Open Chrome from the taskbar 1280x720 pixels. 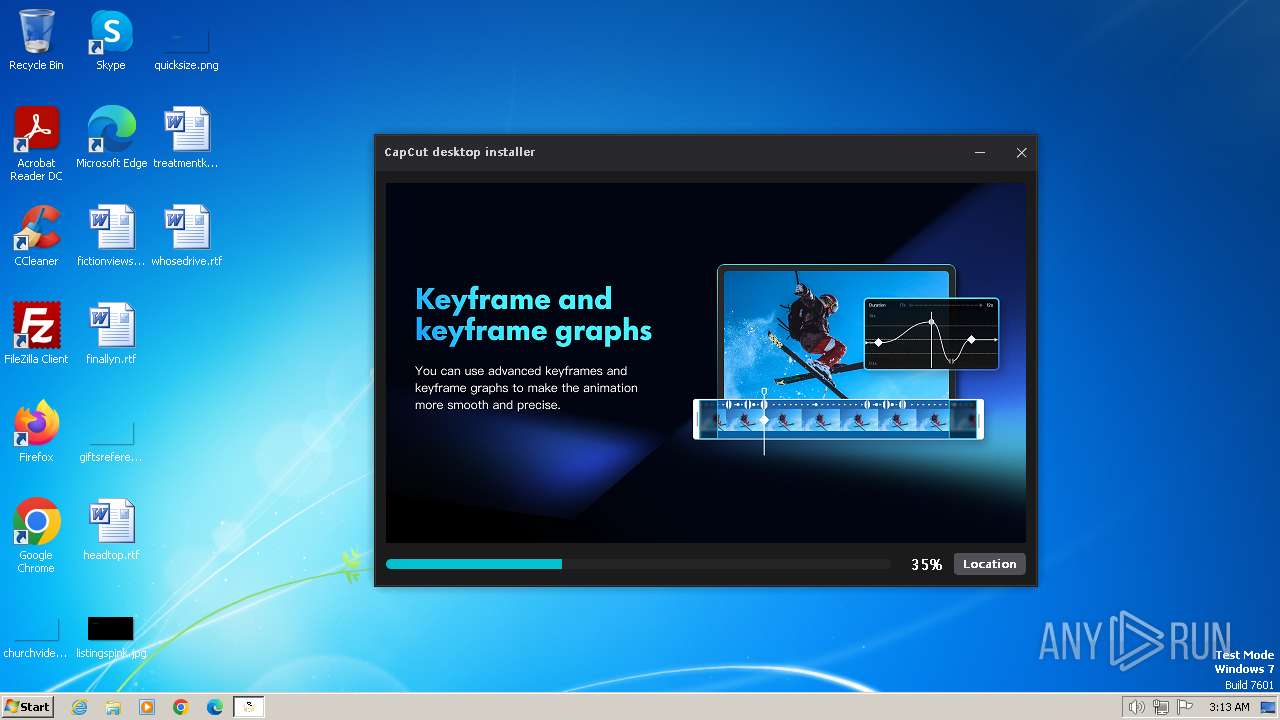tap(181, 707)
